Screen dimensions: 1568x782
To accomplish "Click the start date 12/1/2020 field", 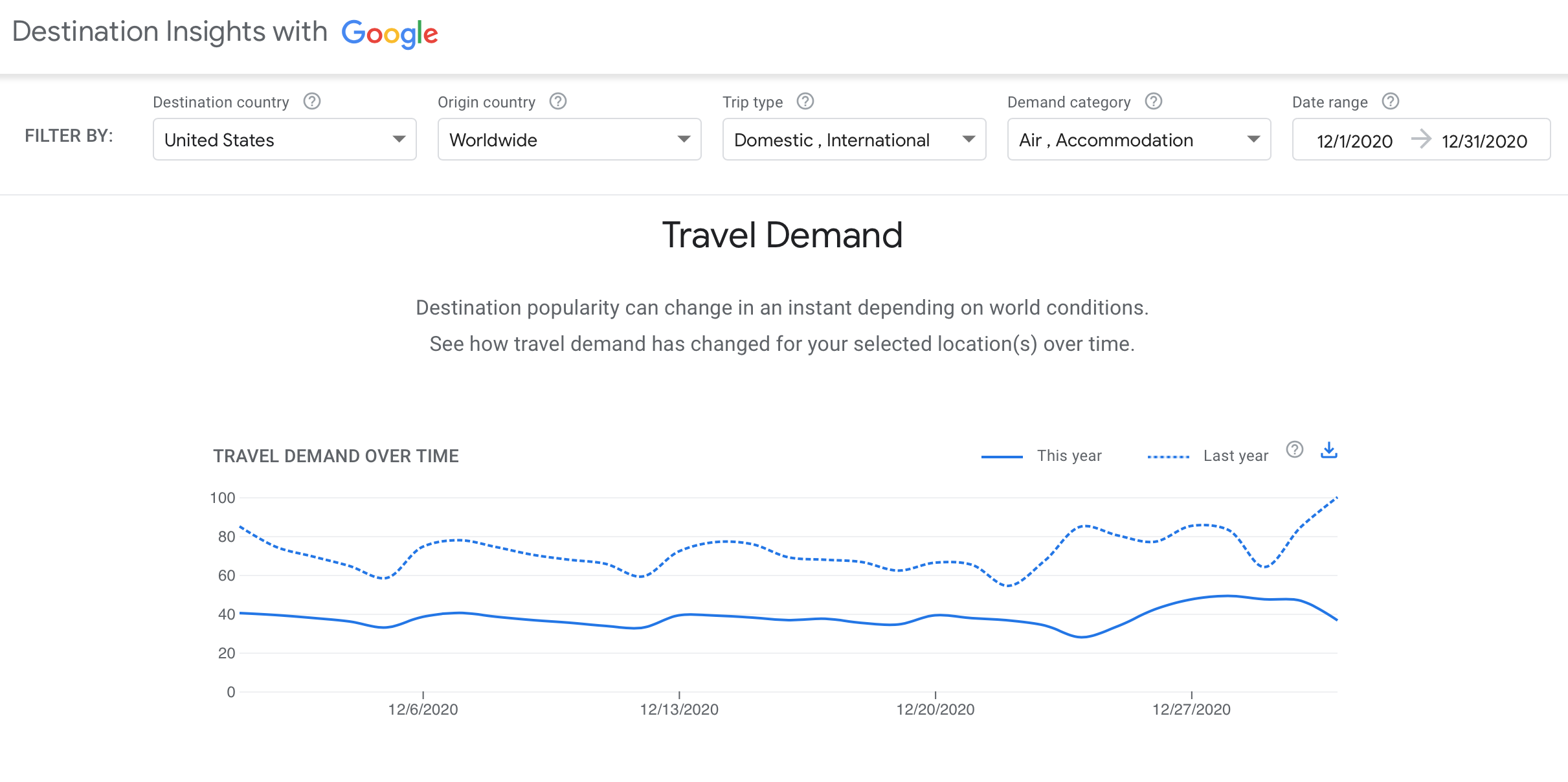I will click(1354, 141).
